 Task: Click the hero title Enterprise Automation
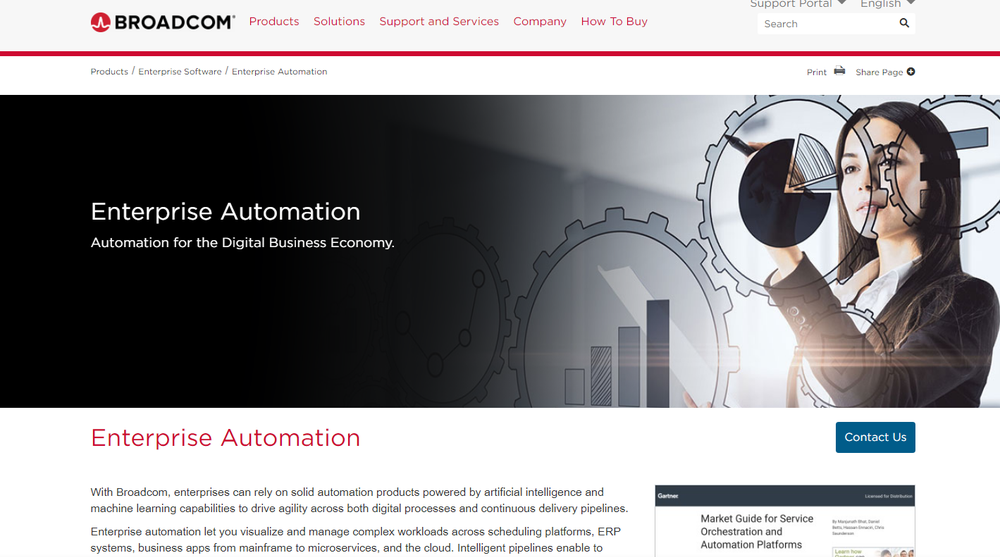coord(225,211)
